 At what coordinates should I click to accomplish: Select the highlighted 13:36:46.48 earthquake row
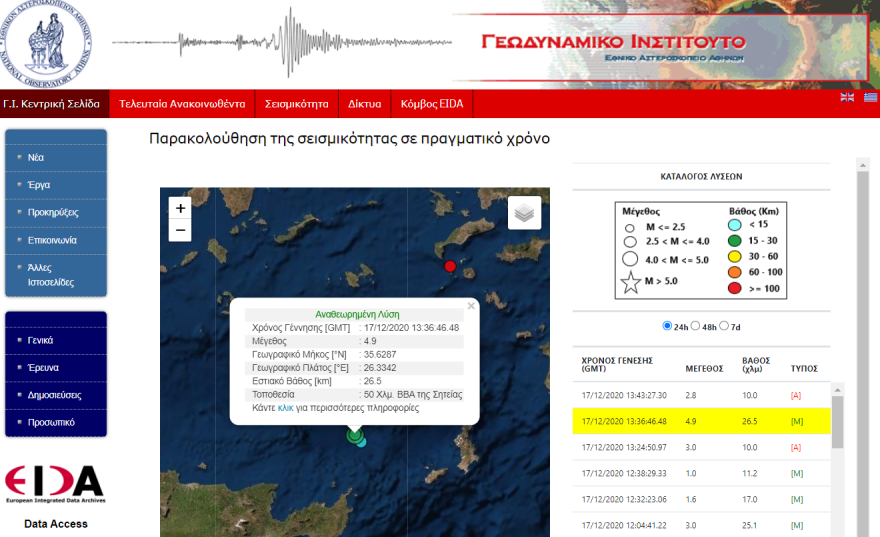pos(701,421)
